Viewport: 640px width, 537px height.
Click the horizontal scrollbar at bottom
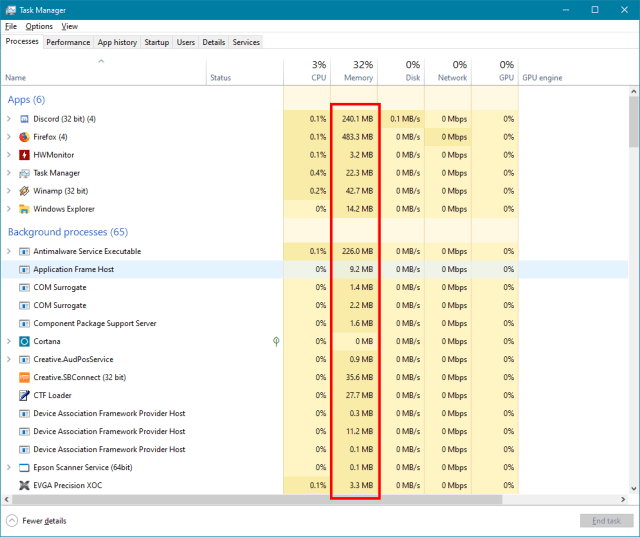(x=300, y=499)
